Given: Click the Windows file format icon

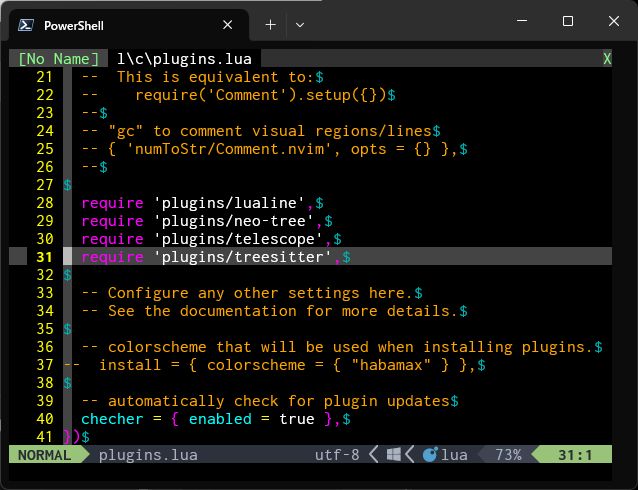Looking at the screenshot, I should tap(394, 455).
